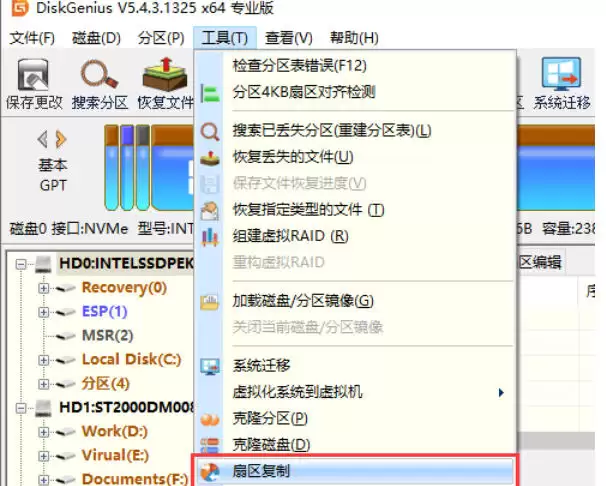Select ESP(1) partition in the tree

pyautogui.click(x=104, y=311)
